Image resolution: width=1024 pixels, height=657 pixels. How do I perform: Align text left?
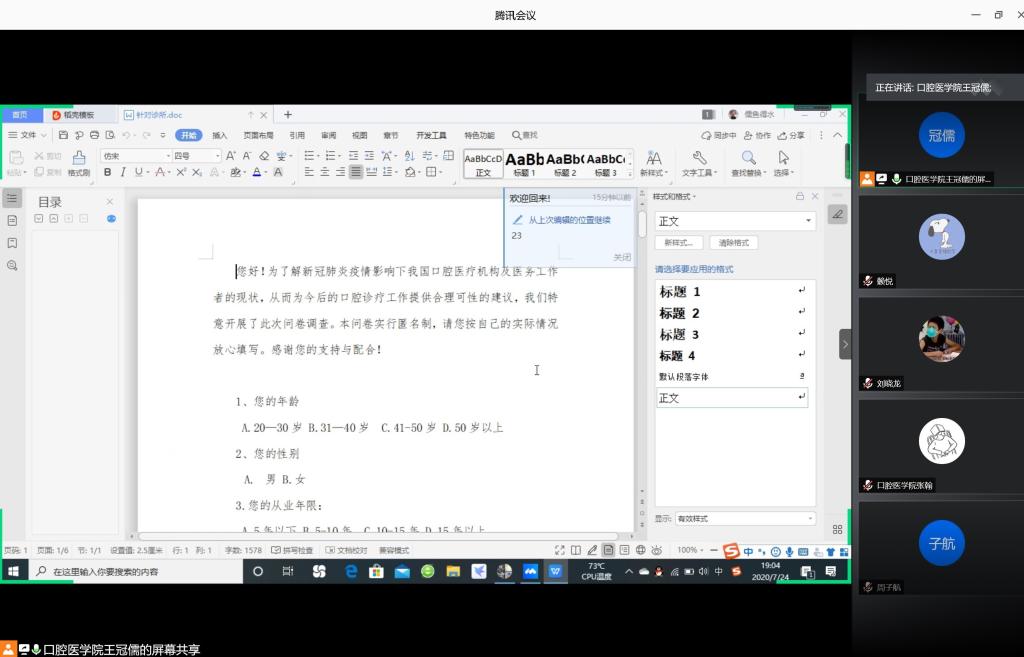click(x=309, y=172)
